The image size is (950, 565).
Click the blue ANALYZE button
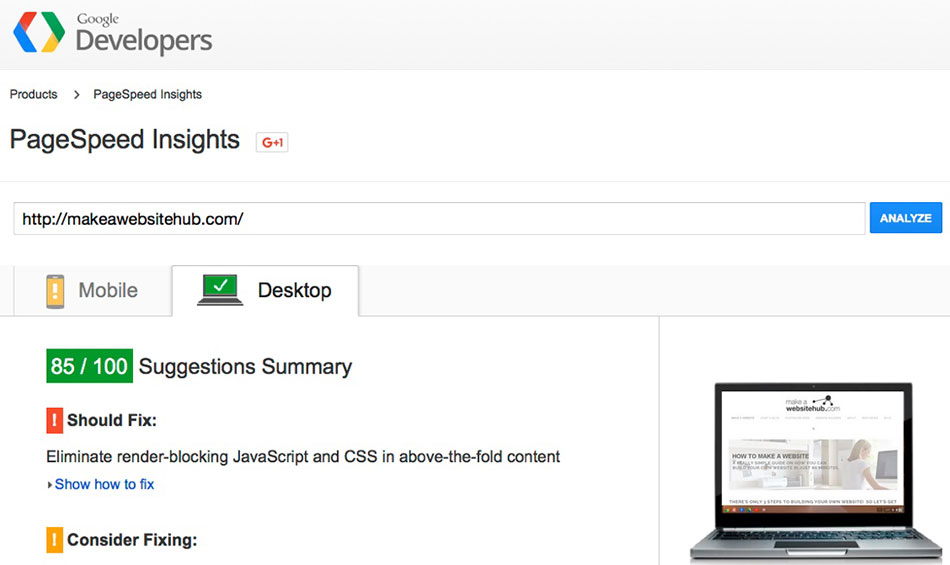click(x=906, y=218)
